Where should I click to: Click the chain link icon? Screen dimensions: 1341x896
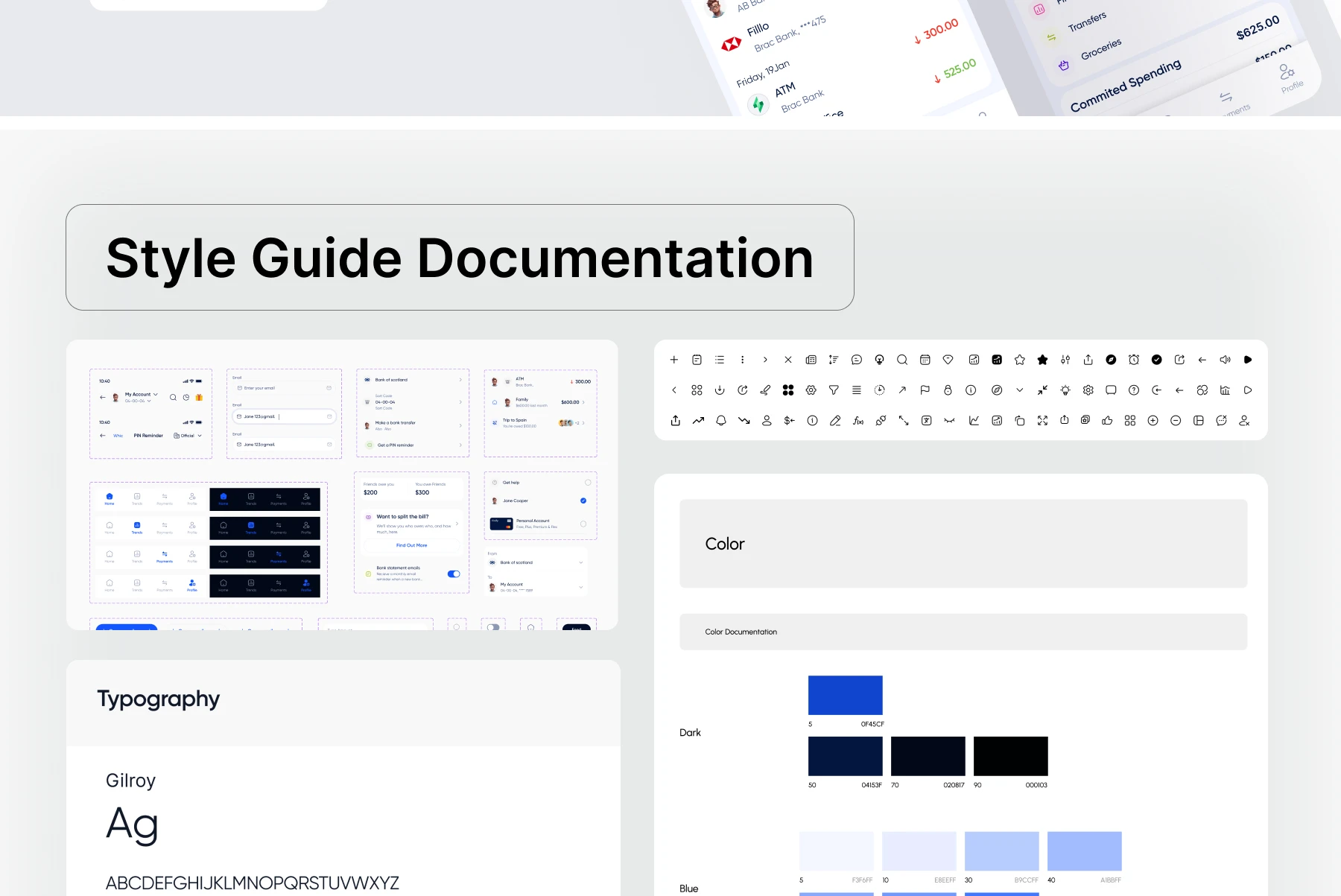pos(881,421)
